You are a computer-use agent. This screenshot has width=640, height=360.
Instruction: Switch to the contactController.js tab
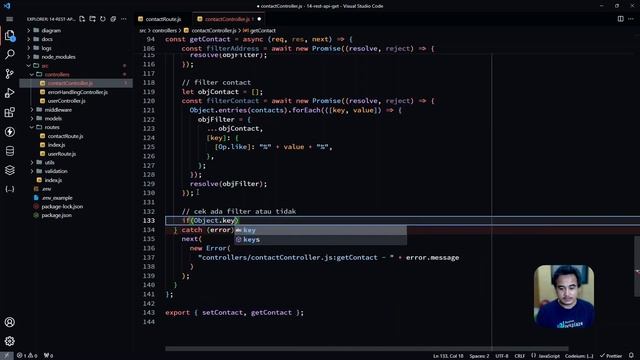(x=227, y=19)
